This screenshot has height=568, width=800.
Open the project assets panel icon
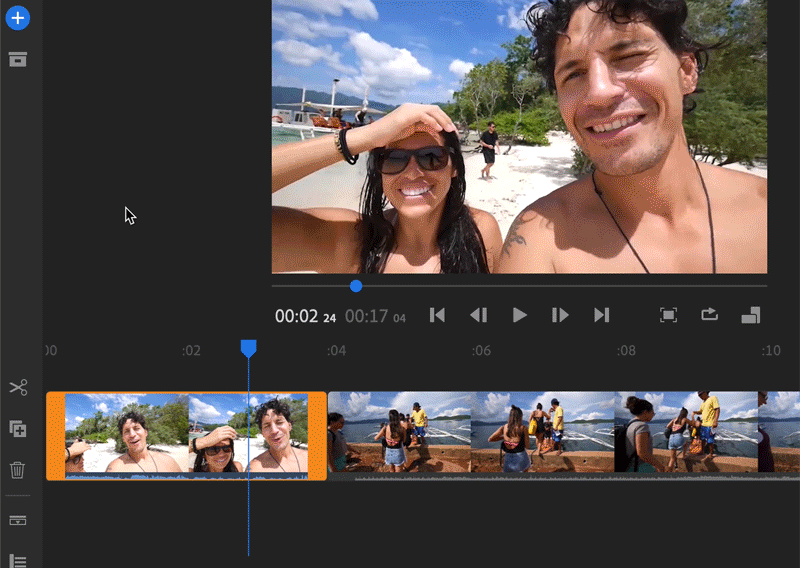(x=18, y=59)
